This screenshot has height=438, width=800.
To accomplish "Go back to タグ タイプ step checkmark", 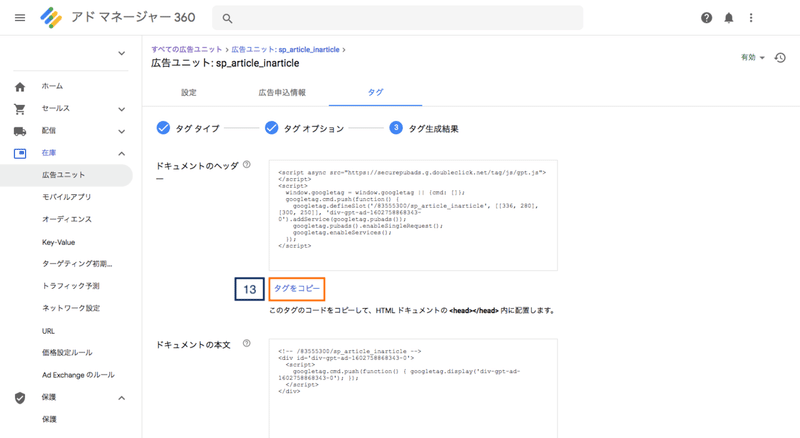I will [163, 128].
